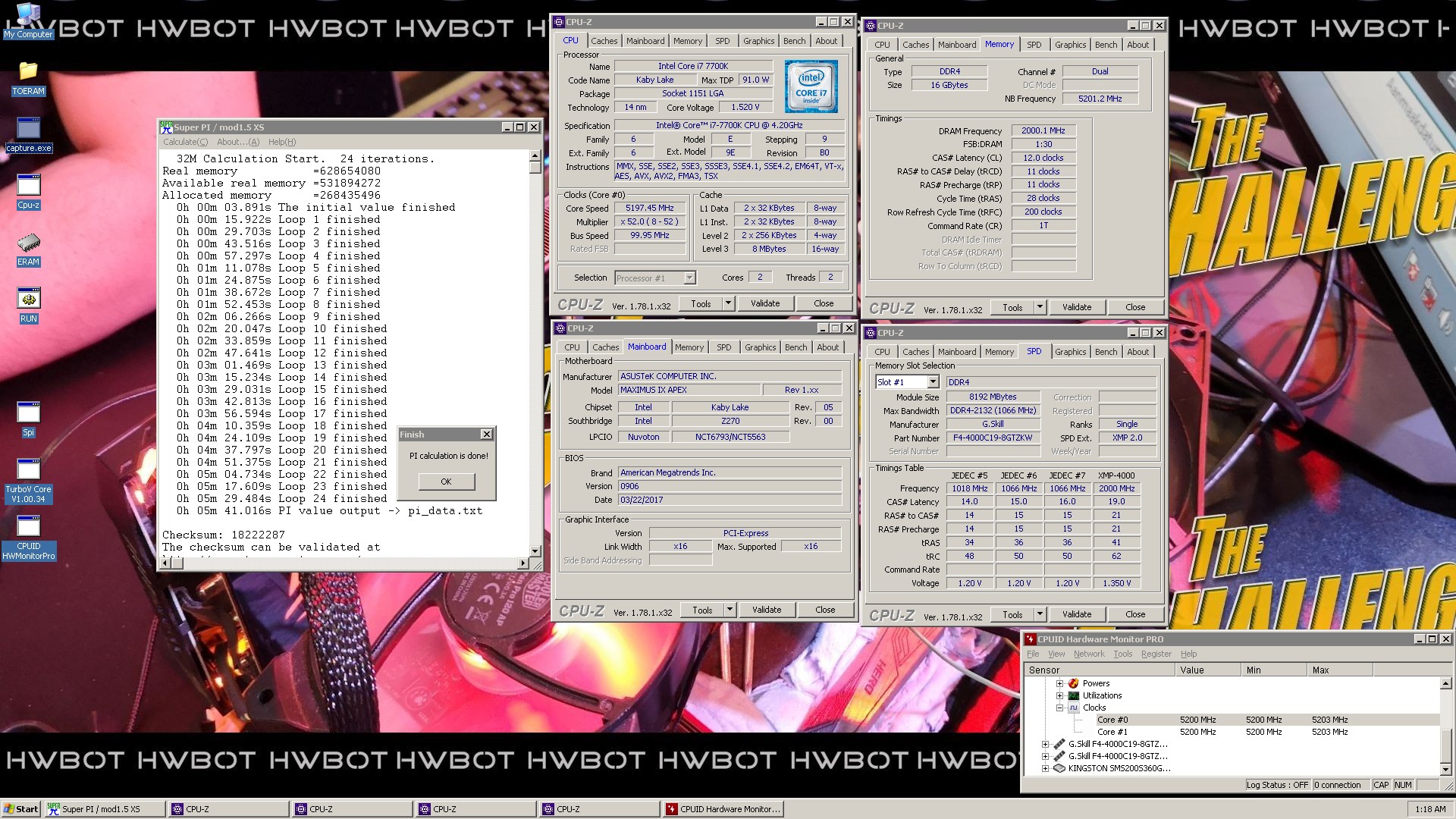
Task: Click the system clock 1:18 AM
Action: (x=1430, y=809)
